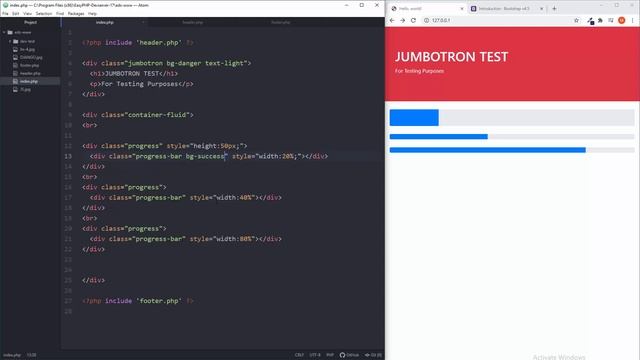Open the View menu in Atom
This screenshot has width=640, height=360.
click(27, 13)
